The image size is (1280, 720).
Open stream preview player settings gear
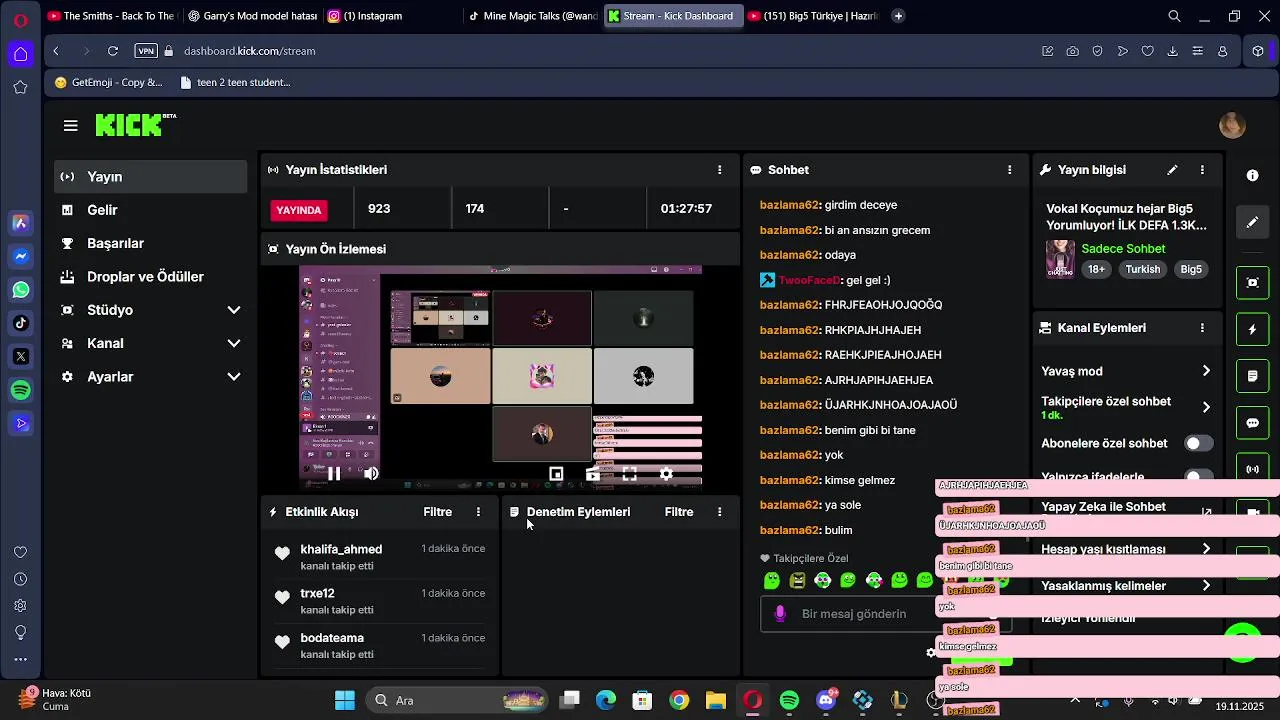[x=666, y=474]
